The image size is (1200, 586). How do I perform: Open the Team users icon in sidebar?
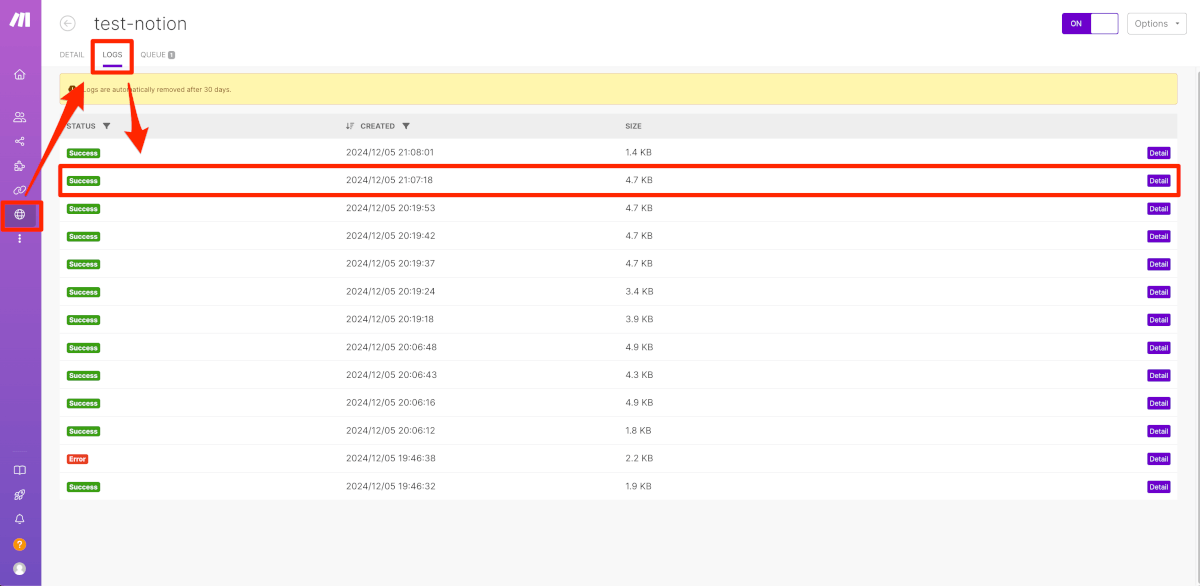point(20,118)
